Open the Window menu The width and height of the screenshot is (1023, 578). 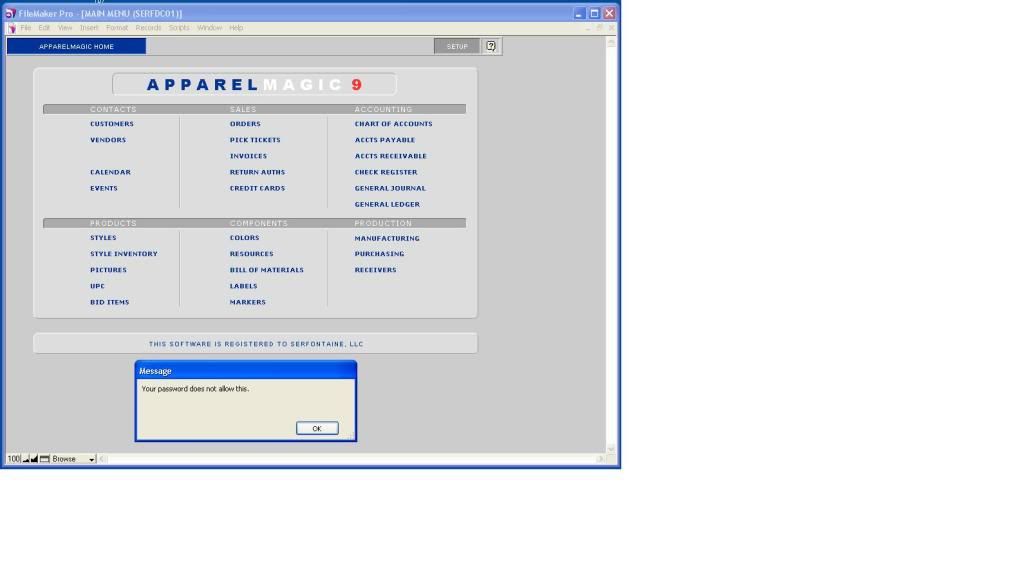click(209, 28)
